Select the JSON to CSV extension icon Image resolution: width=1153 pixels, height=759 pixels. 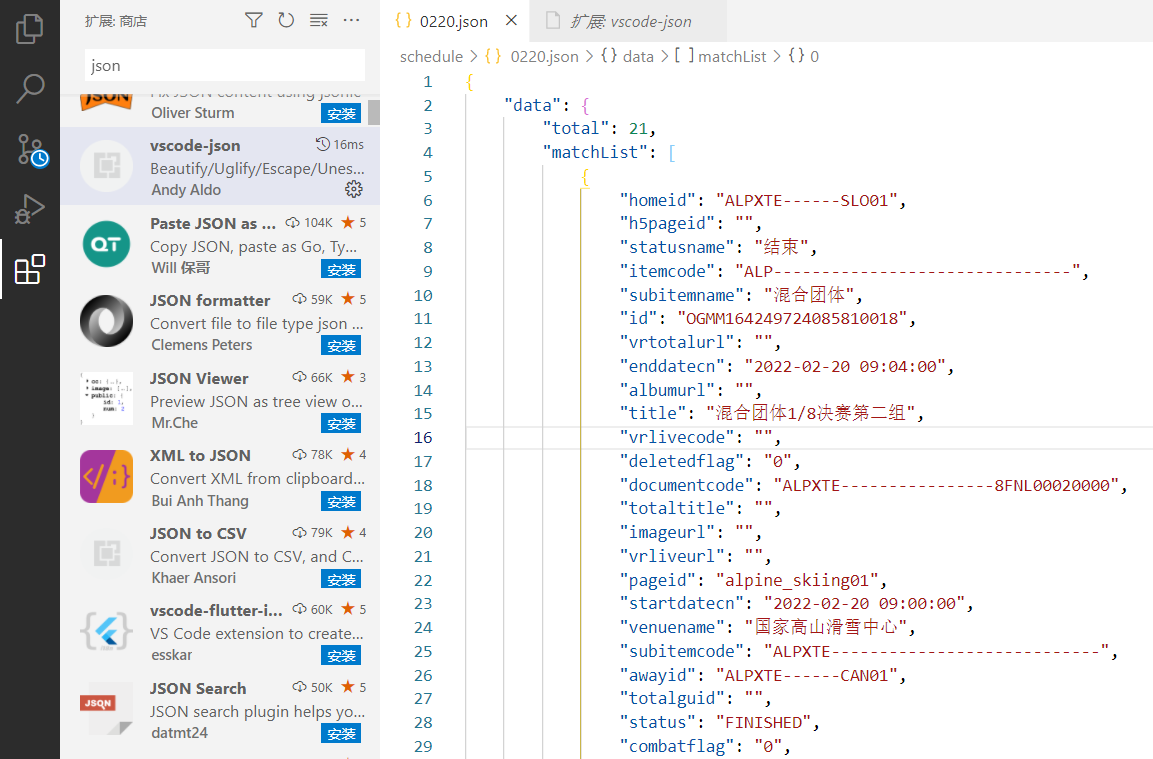(107, 554)
